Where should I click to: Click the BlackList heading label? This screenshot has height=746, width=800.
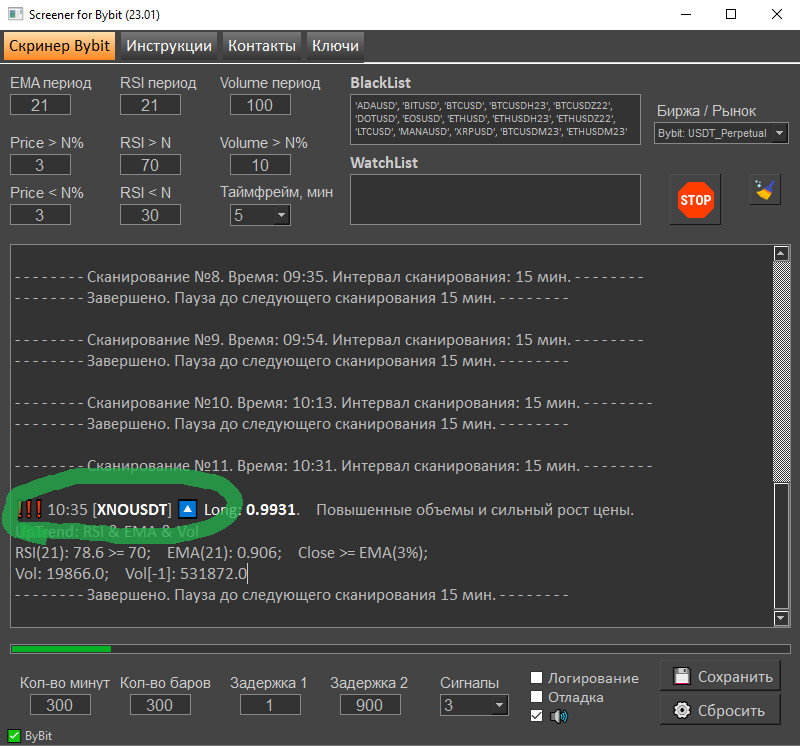[381, 83]
